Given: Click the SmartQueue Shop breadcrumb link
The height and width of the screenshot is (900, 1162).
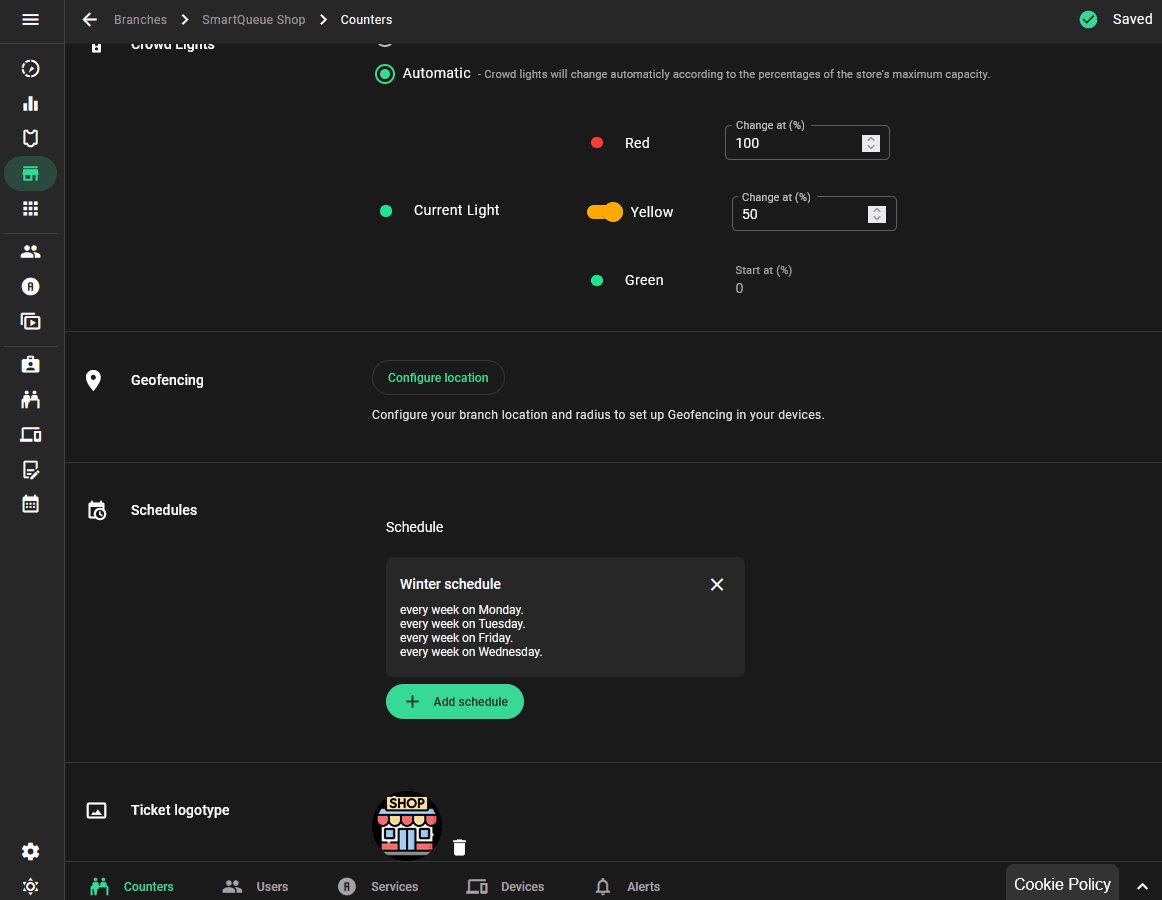Looking at the screenshot, I should click(x=253, y=20).
